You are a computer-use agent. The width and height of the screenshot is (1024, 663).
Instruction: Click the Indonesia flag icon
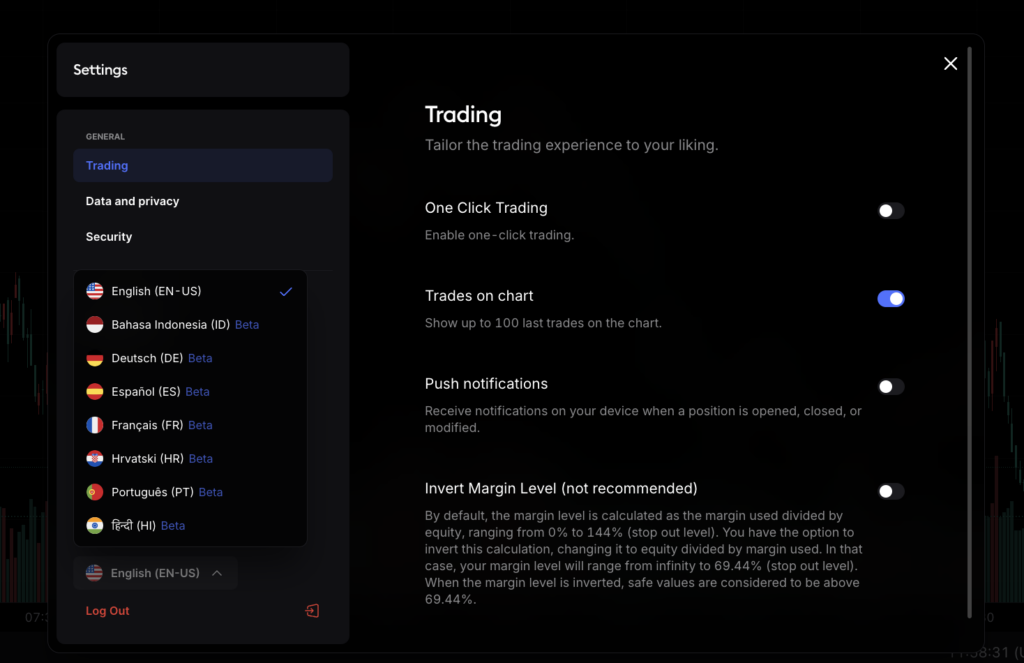(94, 324)
